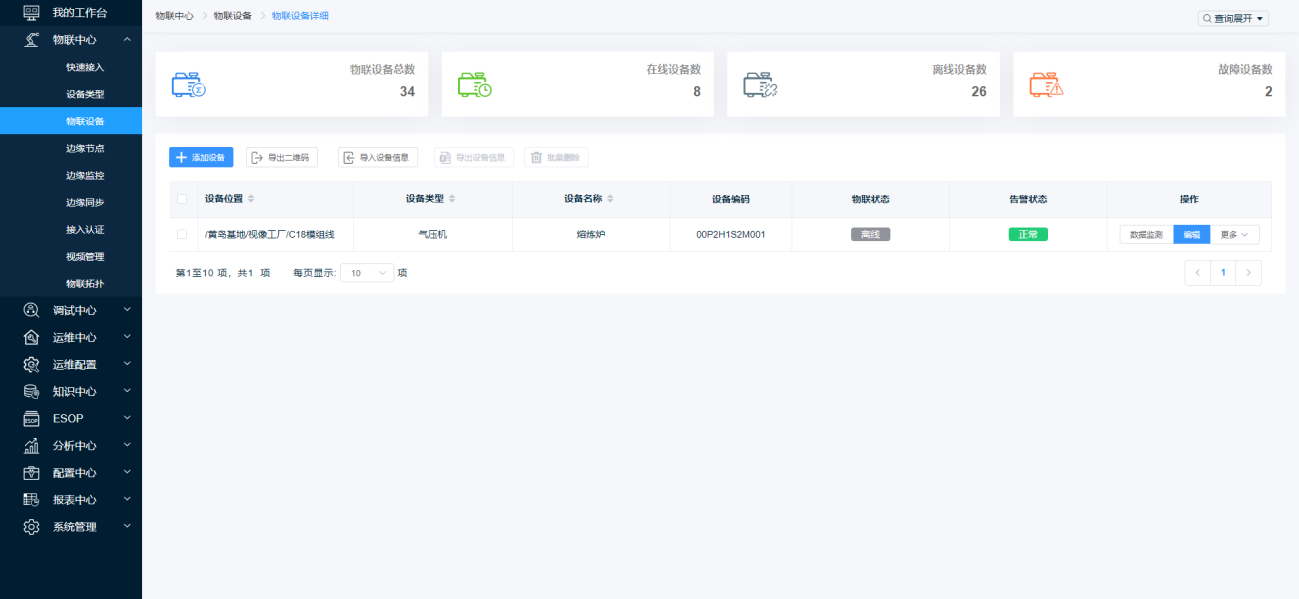Click the ESOP sidebar icon
This screenshot has width=1299, height=599.
tap(31, 419)
